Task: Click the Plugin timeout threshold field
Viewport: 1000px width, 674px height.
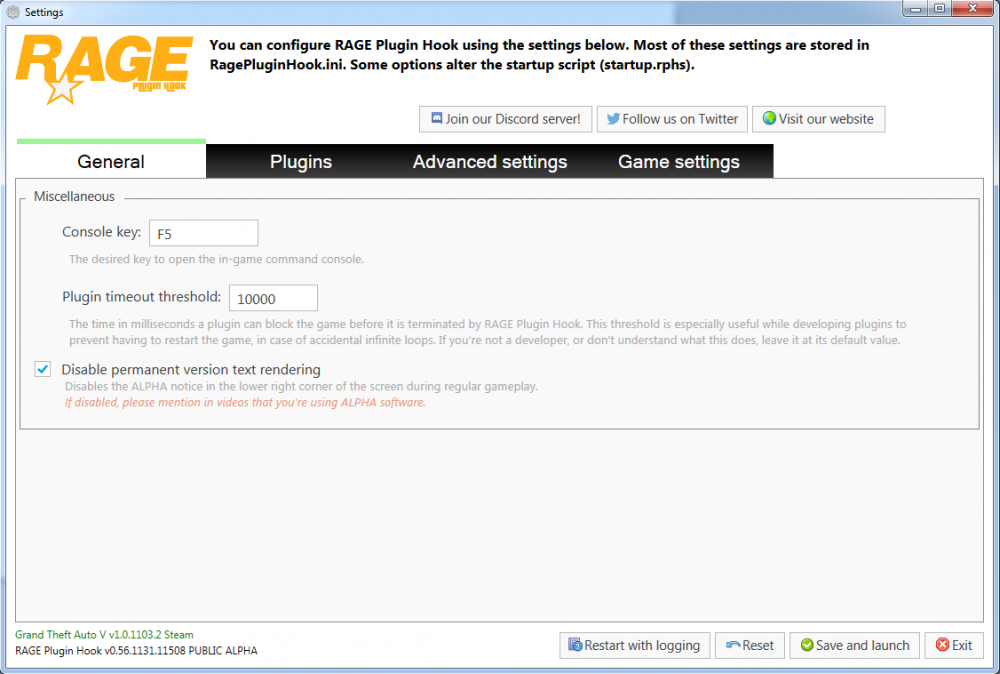Action: pos(273,298)
